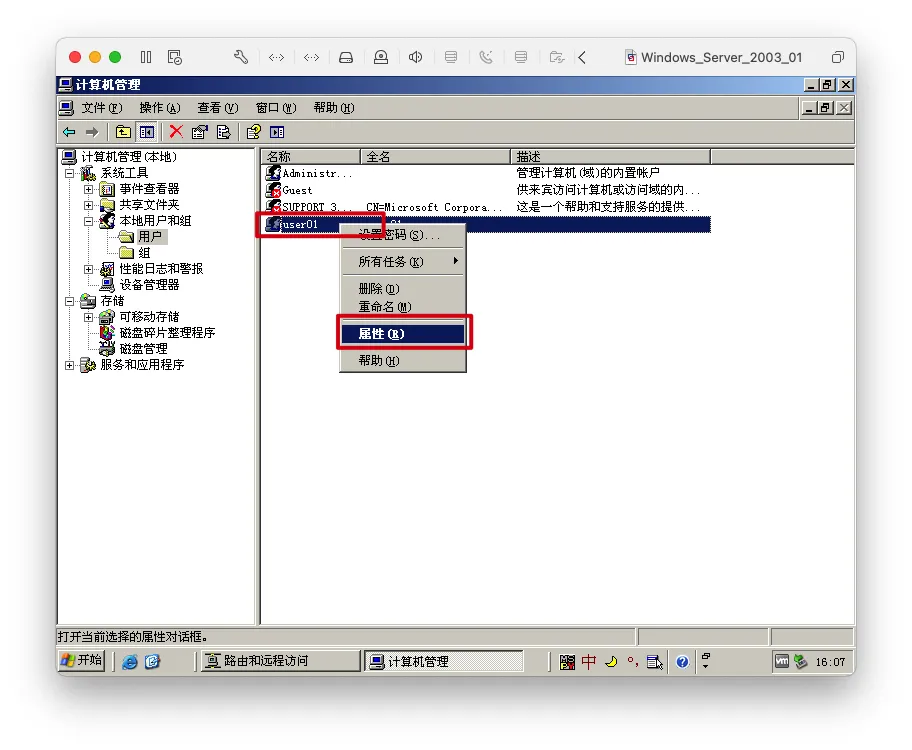Select 磁盘管理 in the tree
Image resolution: width=912 pixels, height=750 pixels.
tap(144, 349)
